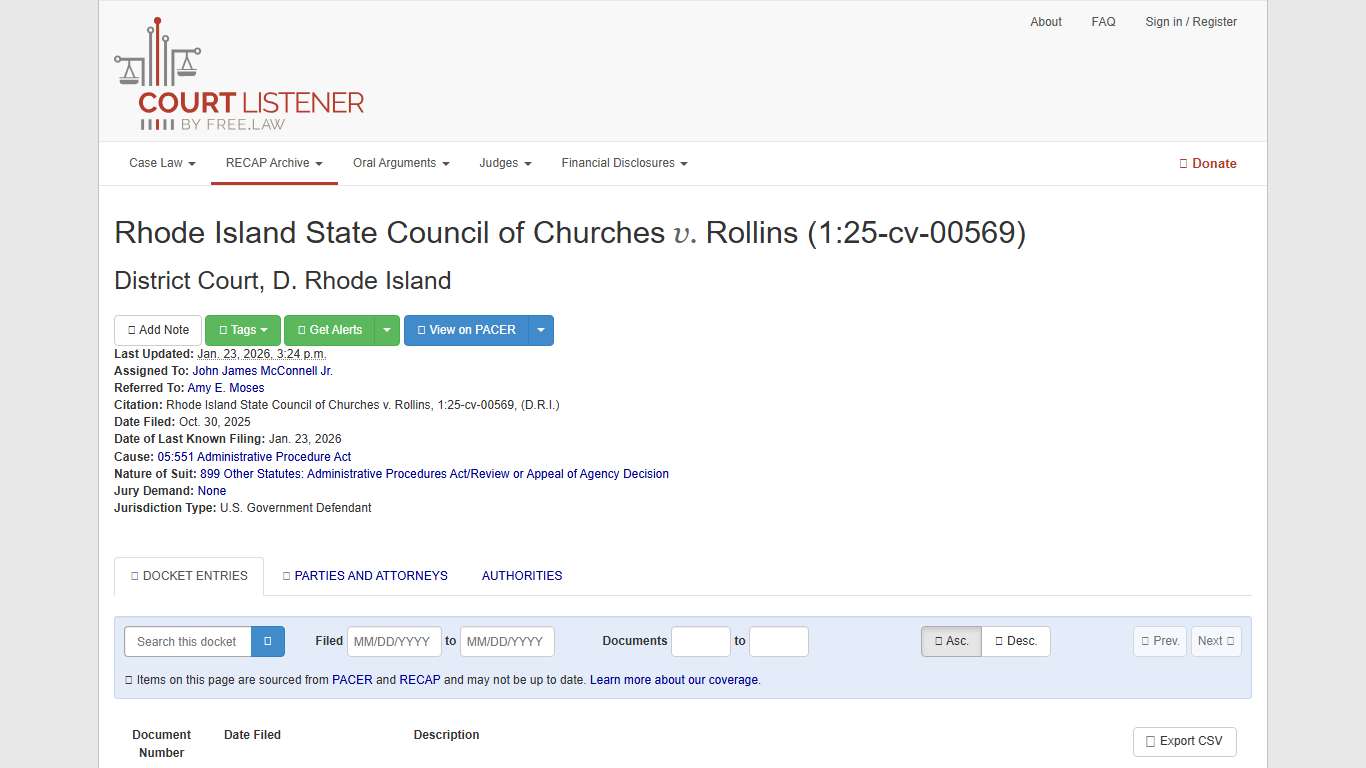Enable descending sort with Desc toggle
Image resolution: width=1366 pixels, height=768 pixels.
coord(1016,641)
